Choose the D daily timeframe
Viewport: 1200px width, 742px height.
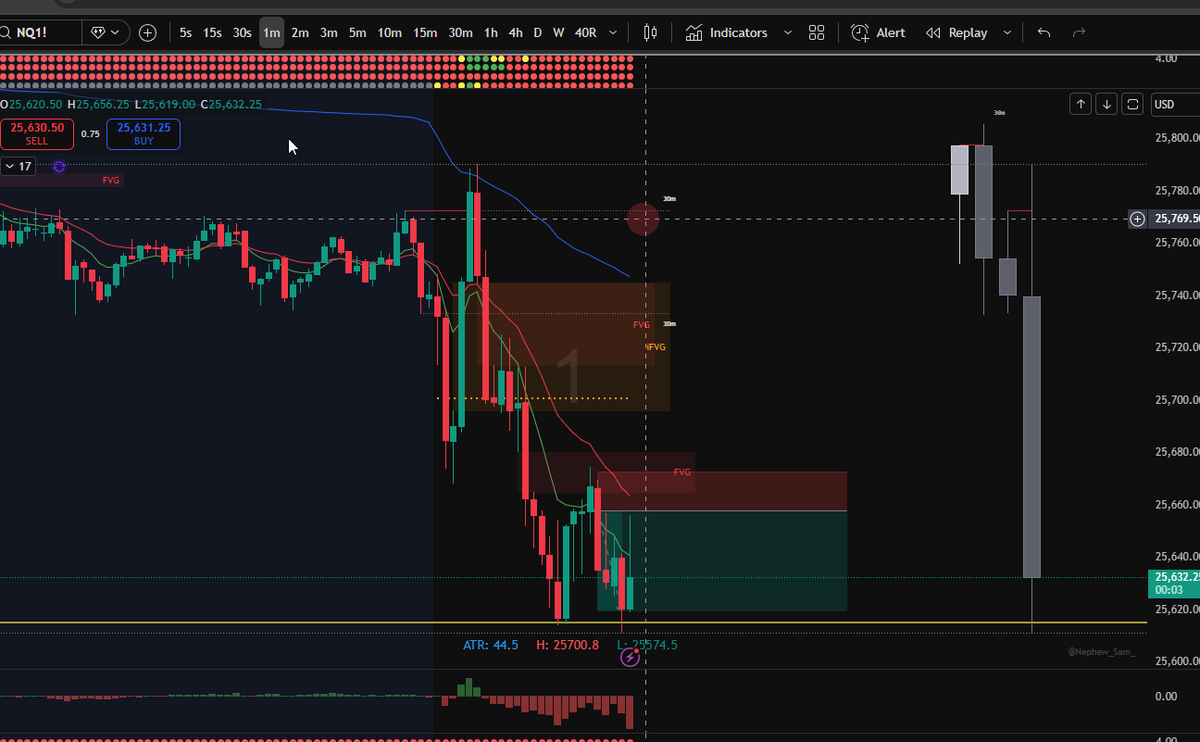click(x=537, y=33)
